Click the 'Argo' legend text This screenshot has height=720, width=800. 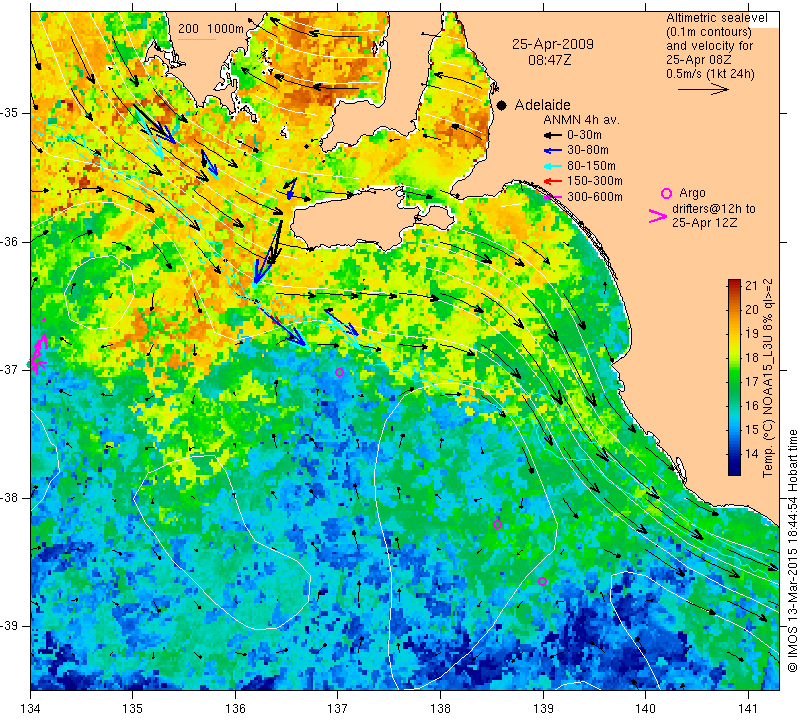coord(692,193)
